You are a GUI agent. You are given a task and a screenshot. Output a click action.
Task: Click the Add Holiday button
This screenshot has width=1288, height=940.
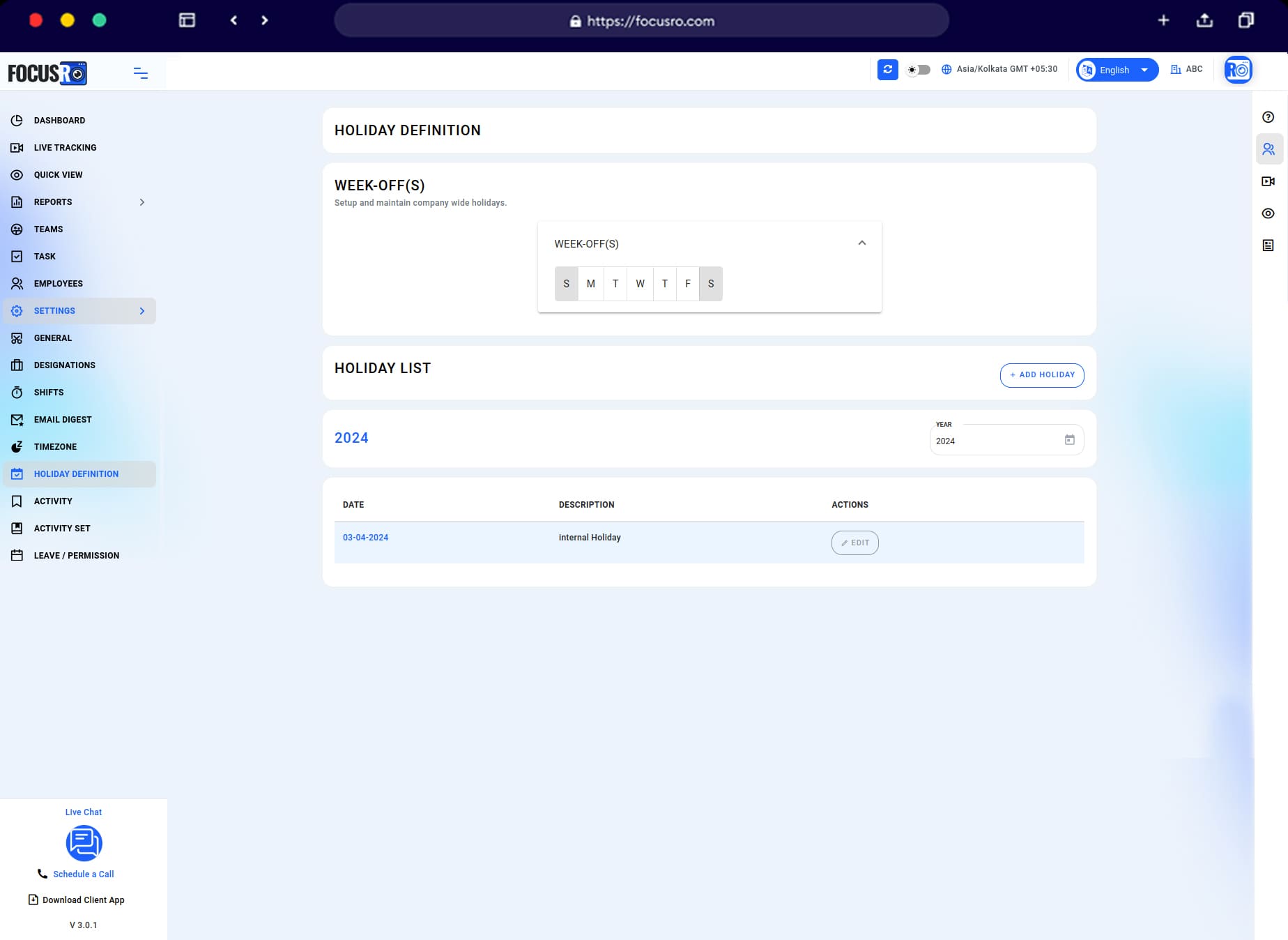click(x=1041, y=374)
